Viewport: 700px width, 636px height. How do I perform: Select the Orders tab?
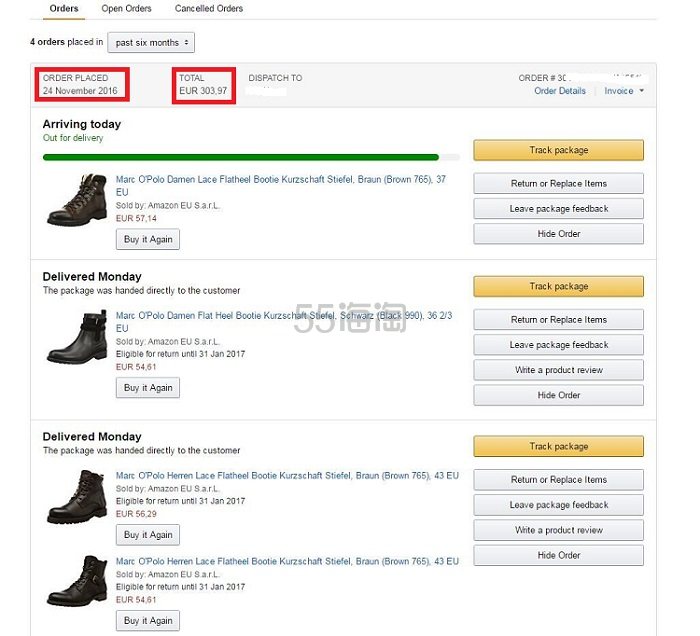[63, 9]
